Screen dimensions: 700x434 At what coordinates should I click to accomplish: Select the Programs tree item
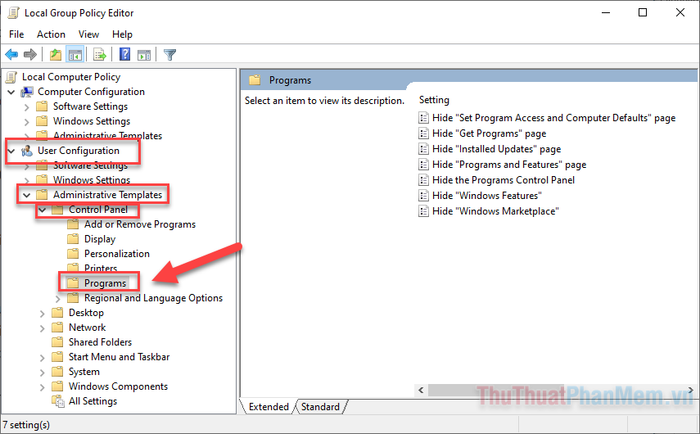click(x=105, y=283)
